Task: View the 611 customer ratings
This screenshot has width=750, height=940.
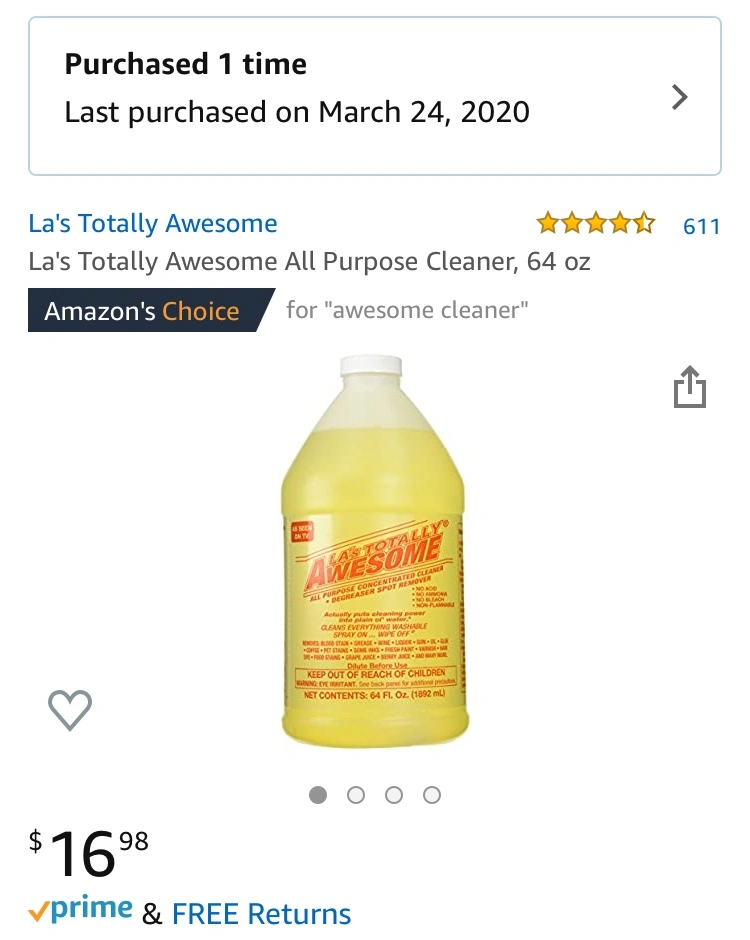Action: (x=701, y=227)
